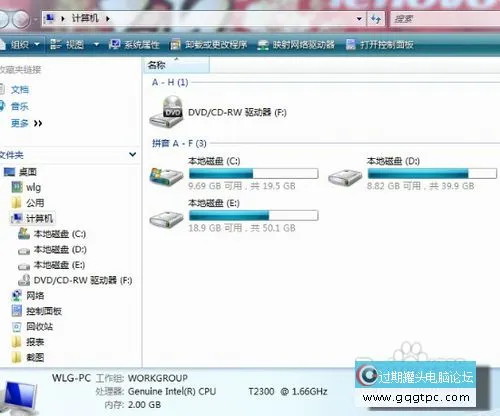Screen dimensions: 500x416
Task: Click 本地磁盘 (E:) label in main pane
Action: (214, 203)
